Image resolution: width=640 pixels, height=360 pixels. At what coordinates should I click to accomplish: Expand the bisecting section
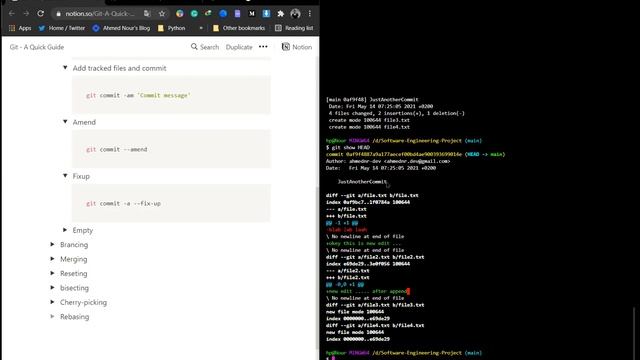pyautogui.click(x=52, y=287)
